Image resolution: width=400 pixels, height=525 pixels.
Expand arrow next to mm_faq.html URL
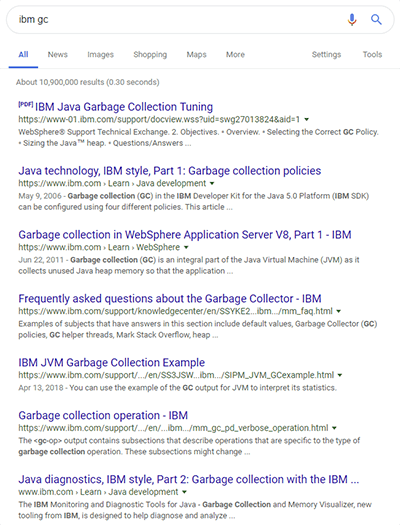tap(338, 311)
